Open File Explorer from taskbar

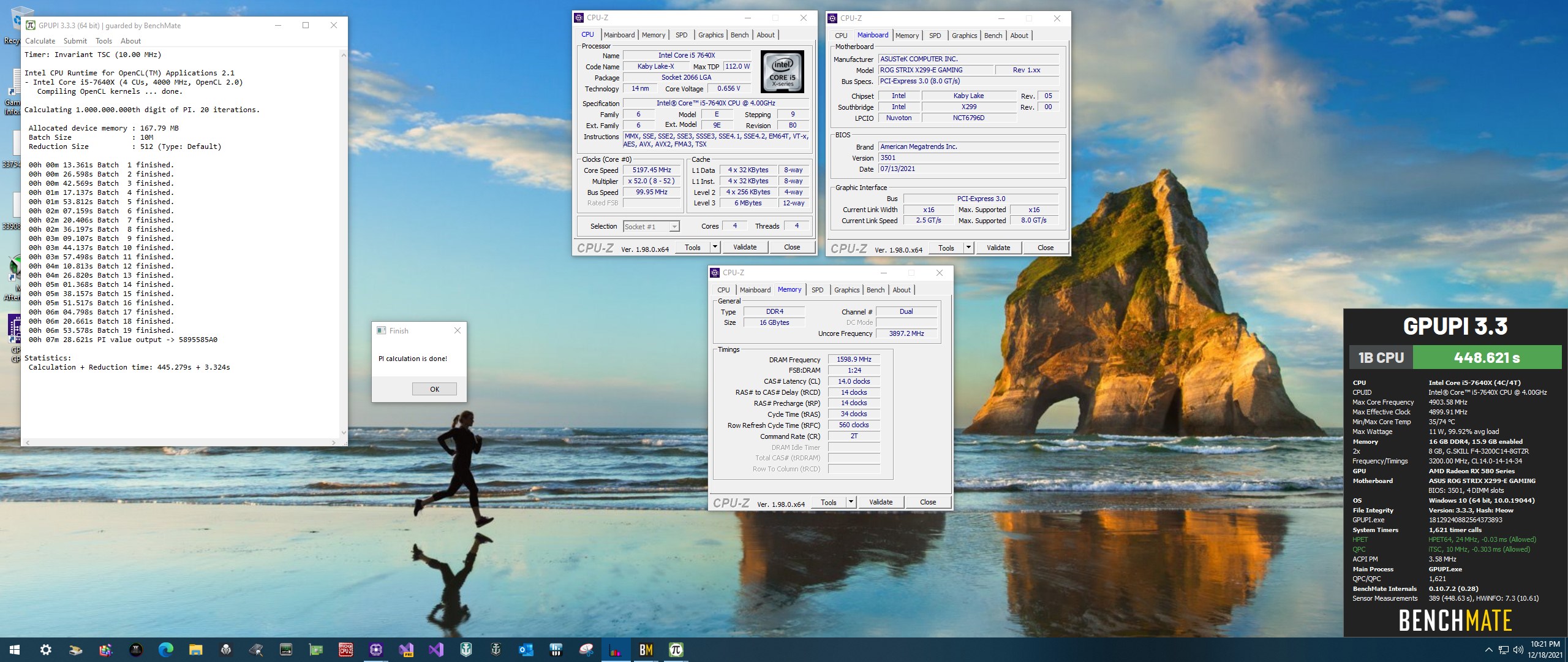coord(195,650)
